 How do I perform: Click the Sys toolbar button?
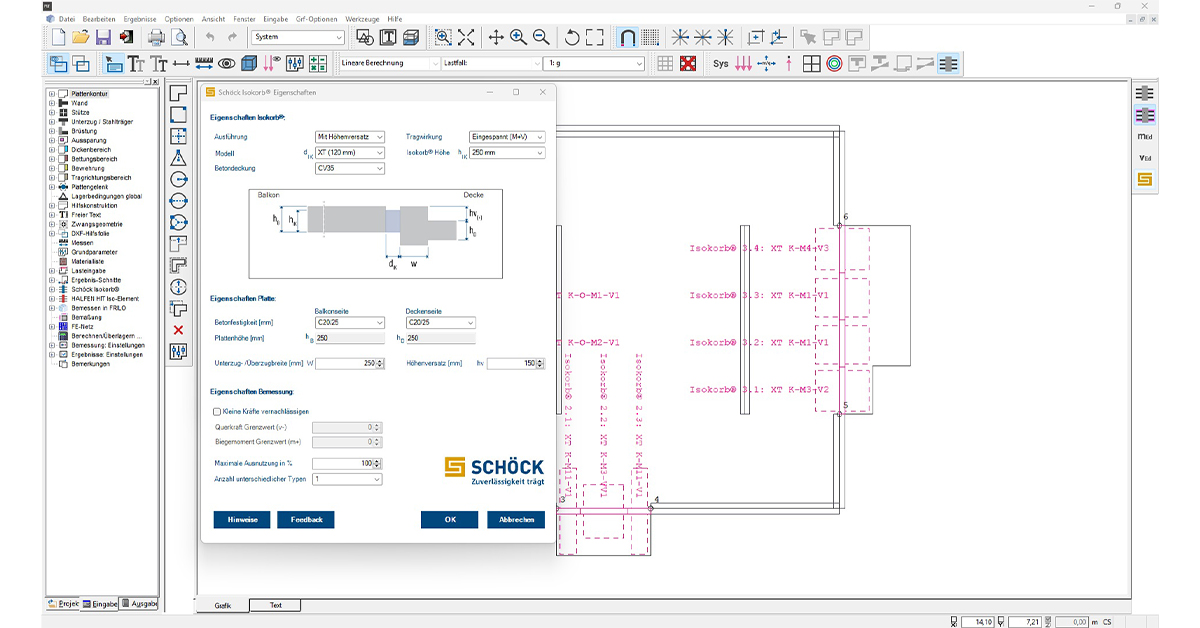[721, 64]
